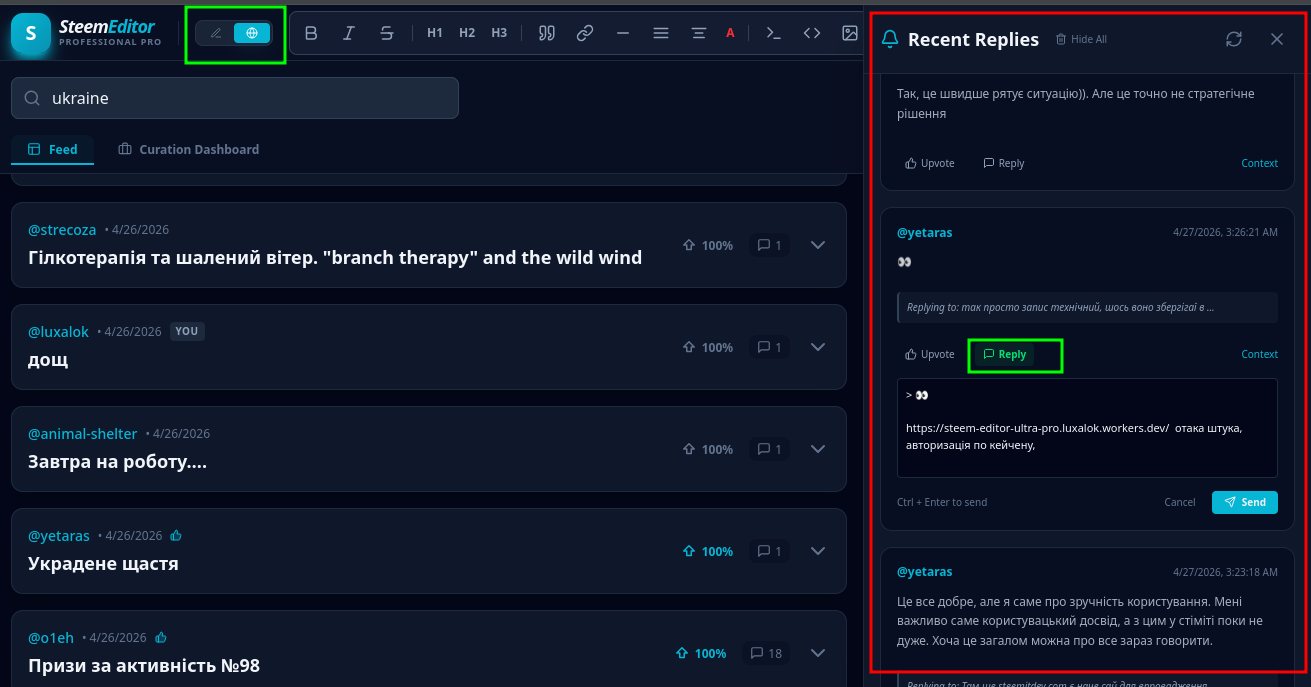Click the SteemEditor logo
This screenshot has width=1311, height=687.
[x=86, y=33]
